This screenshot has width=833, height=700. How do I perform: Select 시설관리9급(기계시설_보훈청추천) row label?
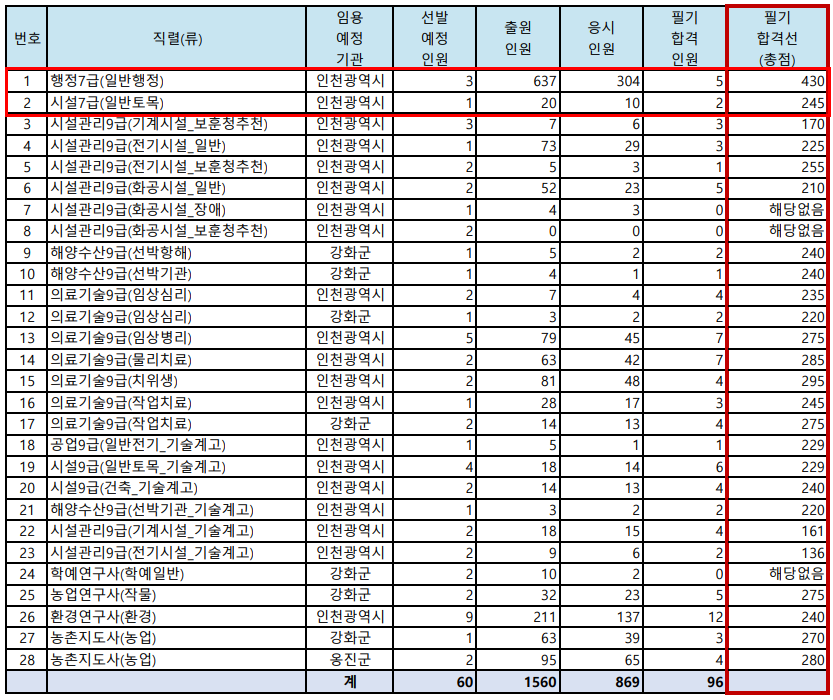click(x=176, y=124)
